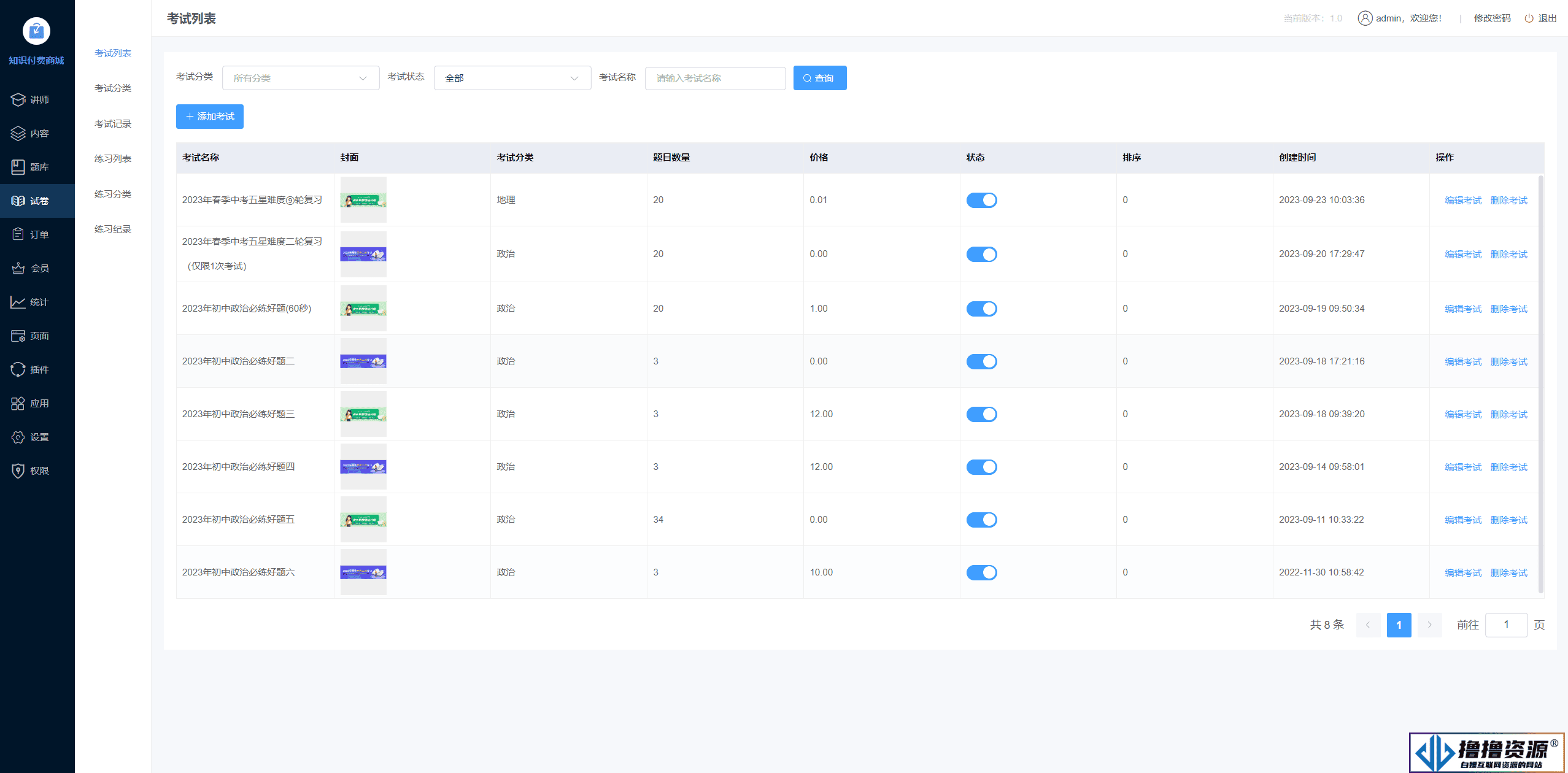Open cover thumbnail of 2023年春季中考五星难度⑨轮复习
This screenshot has height=773, width=1568.
(x=363, y=200)
